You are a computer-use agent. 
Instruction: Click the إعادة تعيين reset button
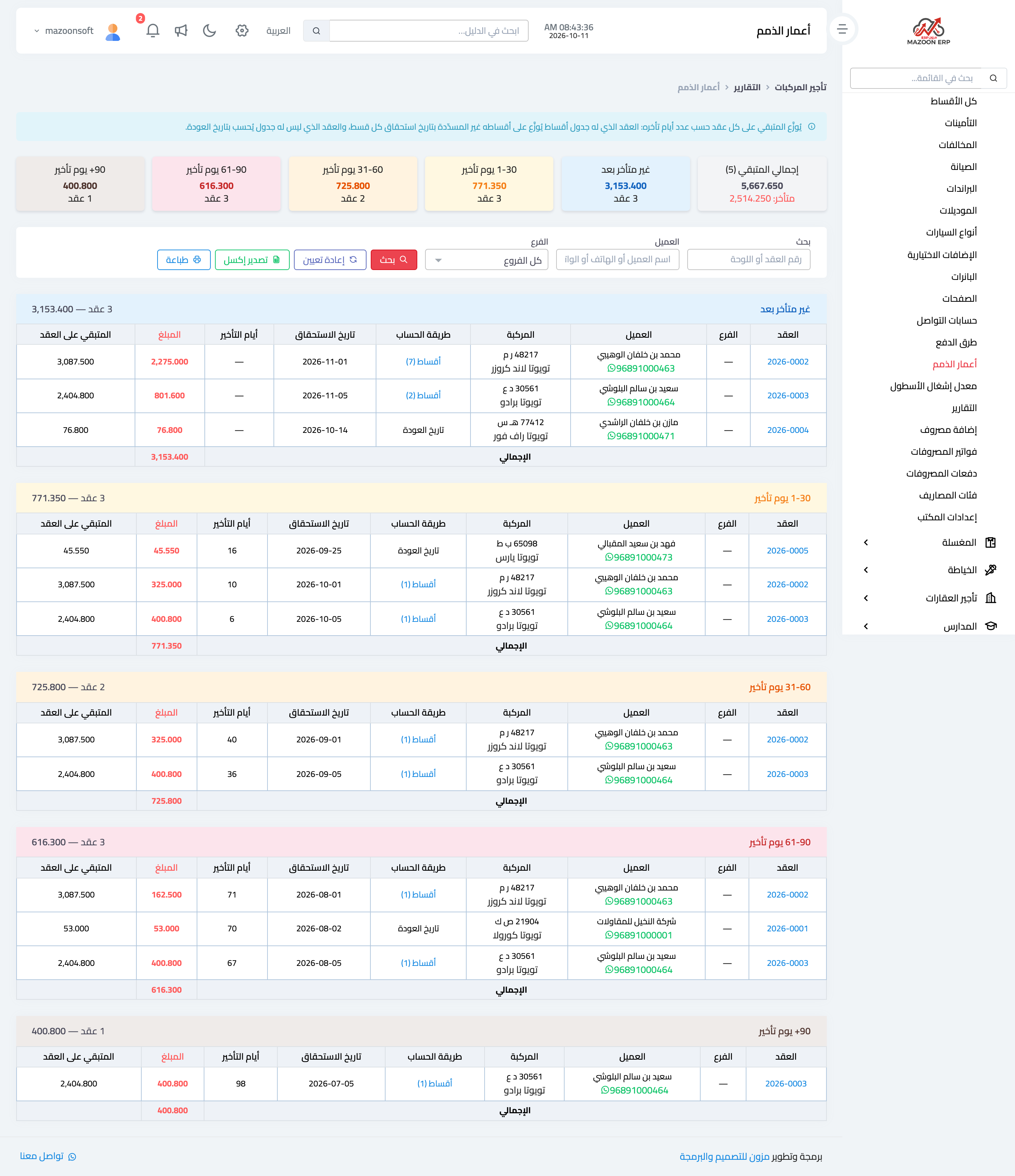pos(330,260)
